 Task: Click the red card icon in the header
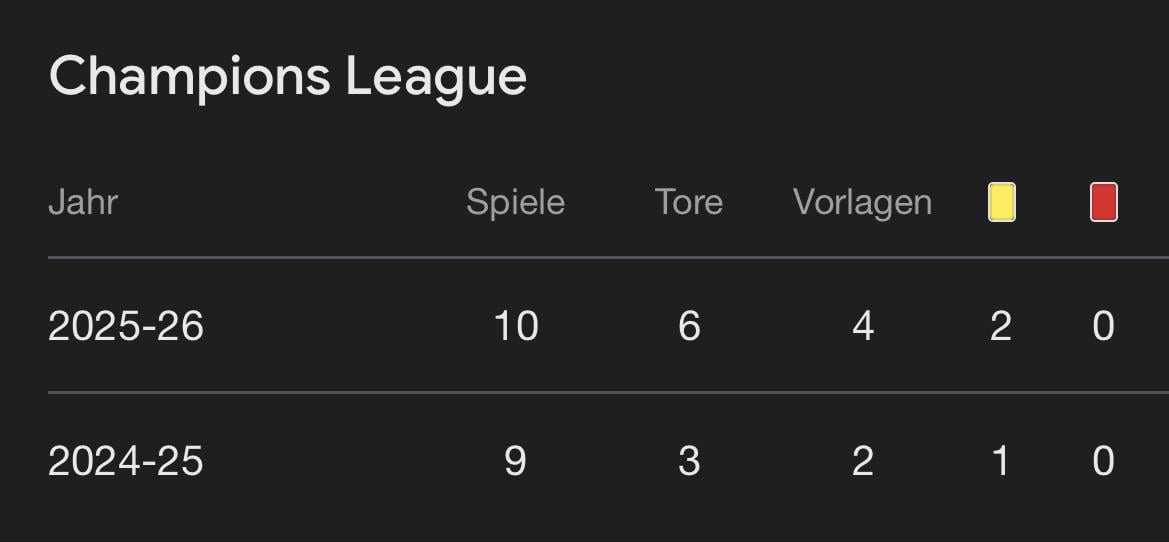point(1103,202)
